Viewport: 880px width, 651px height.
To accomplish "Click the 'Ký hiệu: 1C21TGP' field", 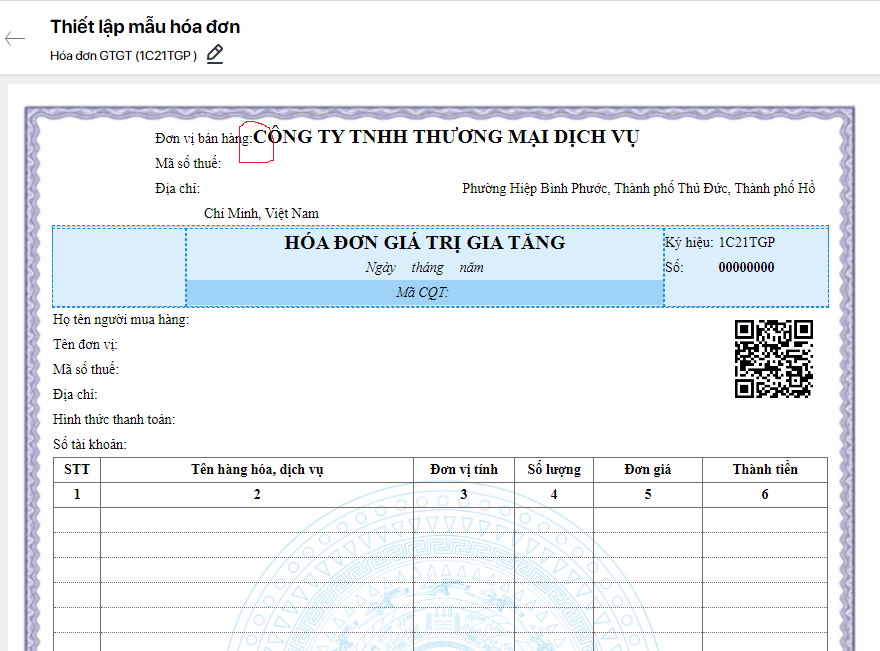I will click(720, 242).
